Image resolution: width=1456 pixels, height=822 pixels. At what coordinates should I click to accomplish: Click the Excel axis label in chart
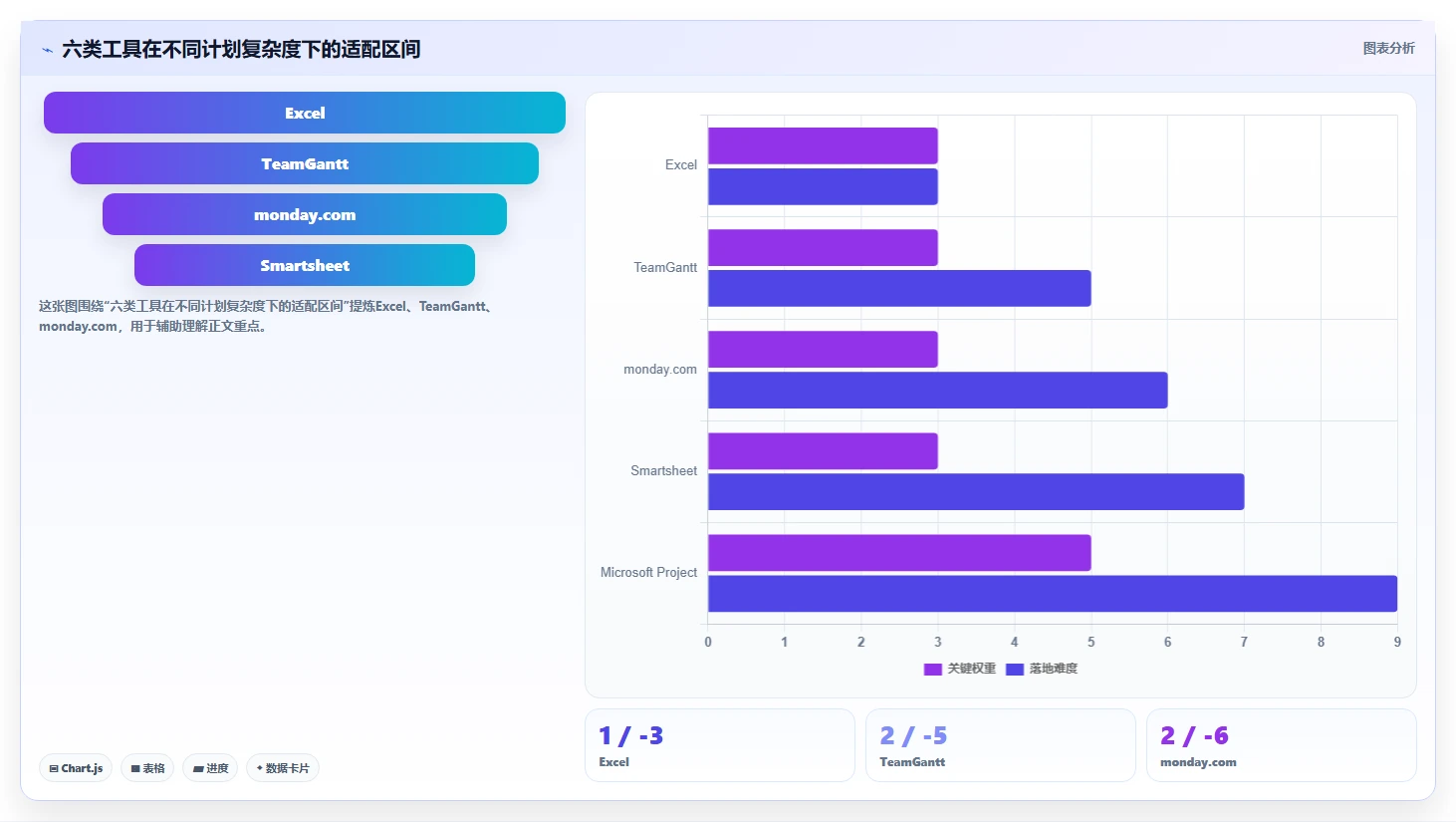[681, 165]
